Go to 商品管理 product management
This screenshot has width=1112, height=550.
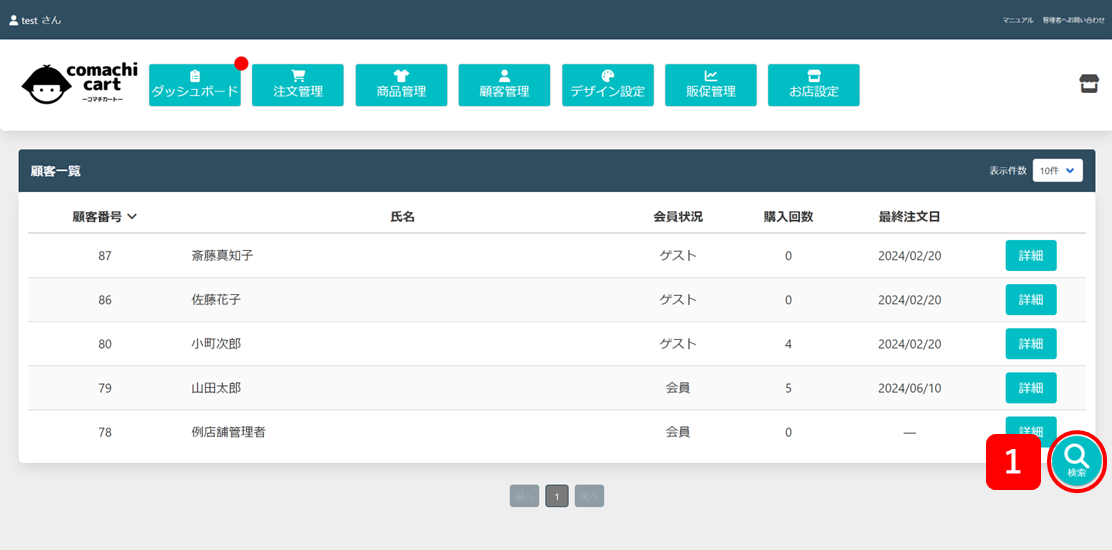click(401, 85)
